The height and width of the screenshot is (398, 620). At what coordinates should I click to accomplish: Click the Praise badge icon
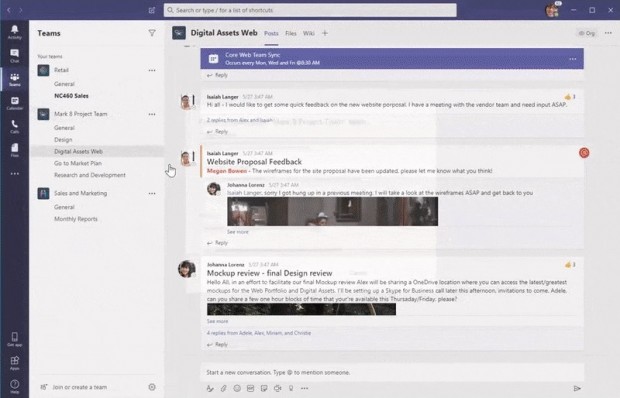click(291, 389)
